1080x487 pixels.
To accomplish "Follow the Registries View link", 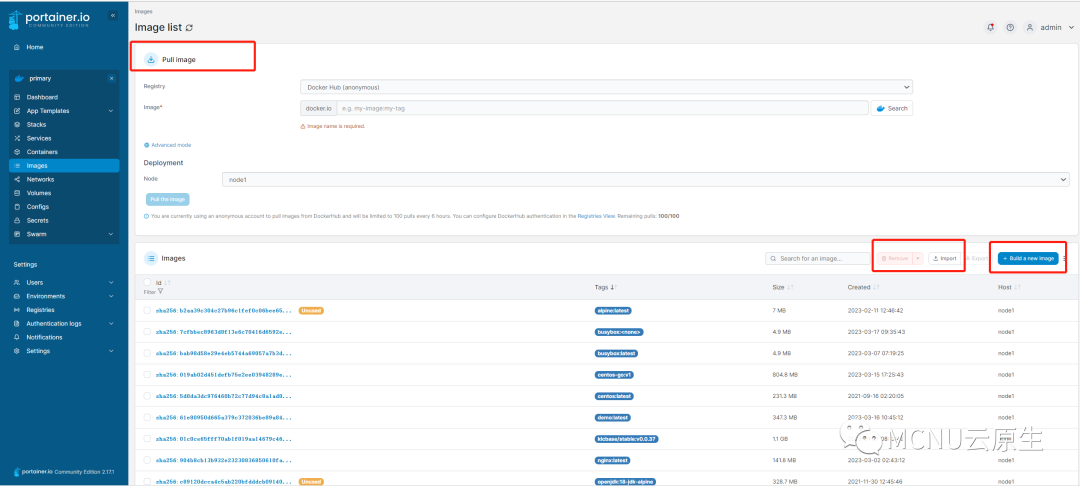I will pyautogui.click(x=596, y=216).
